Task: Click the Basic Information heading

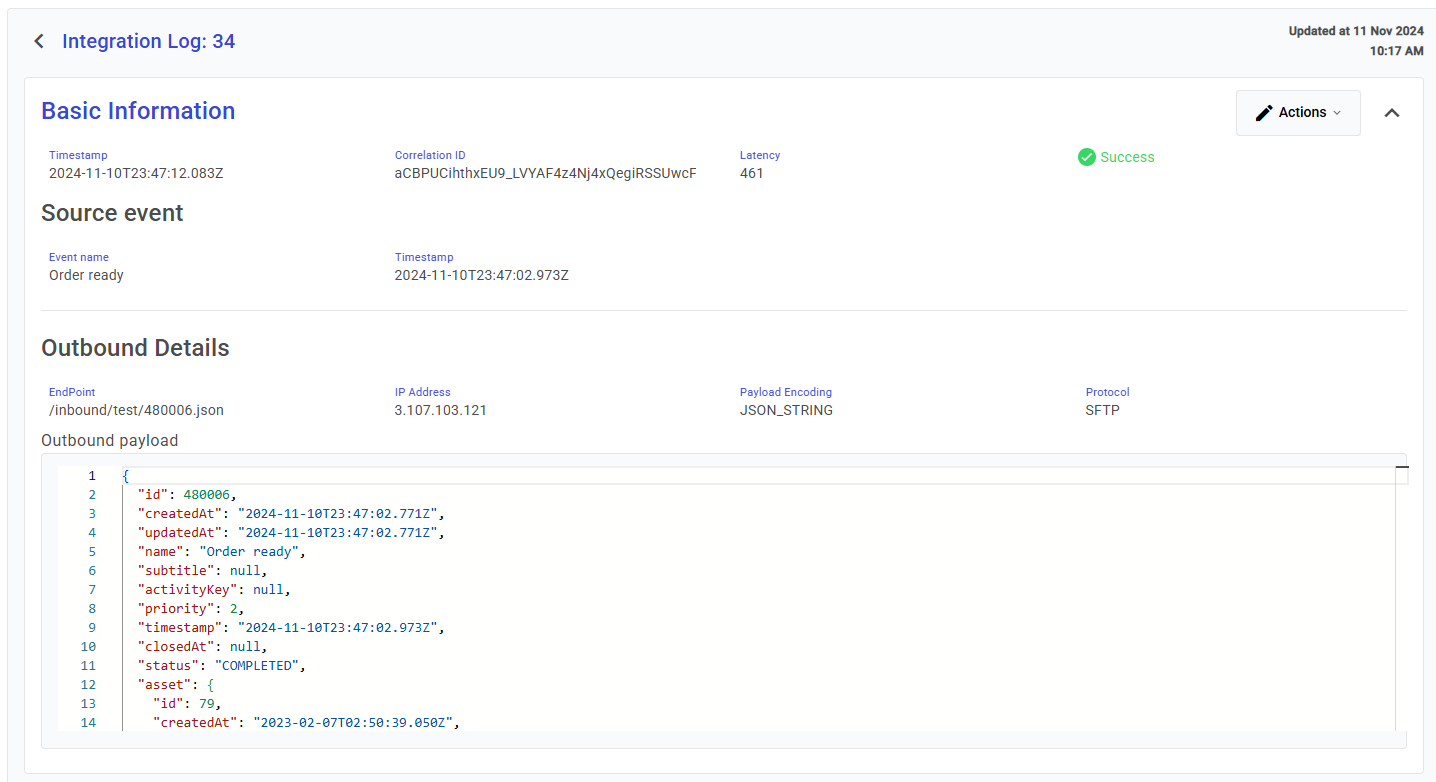Action: (138, 111)
